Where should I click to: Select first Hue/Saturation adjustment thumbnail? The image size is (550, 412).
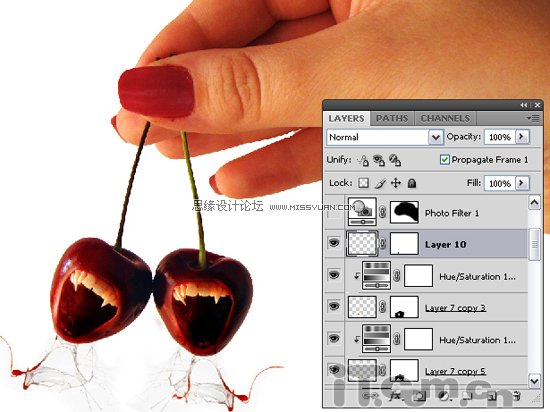pos(376,276)
